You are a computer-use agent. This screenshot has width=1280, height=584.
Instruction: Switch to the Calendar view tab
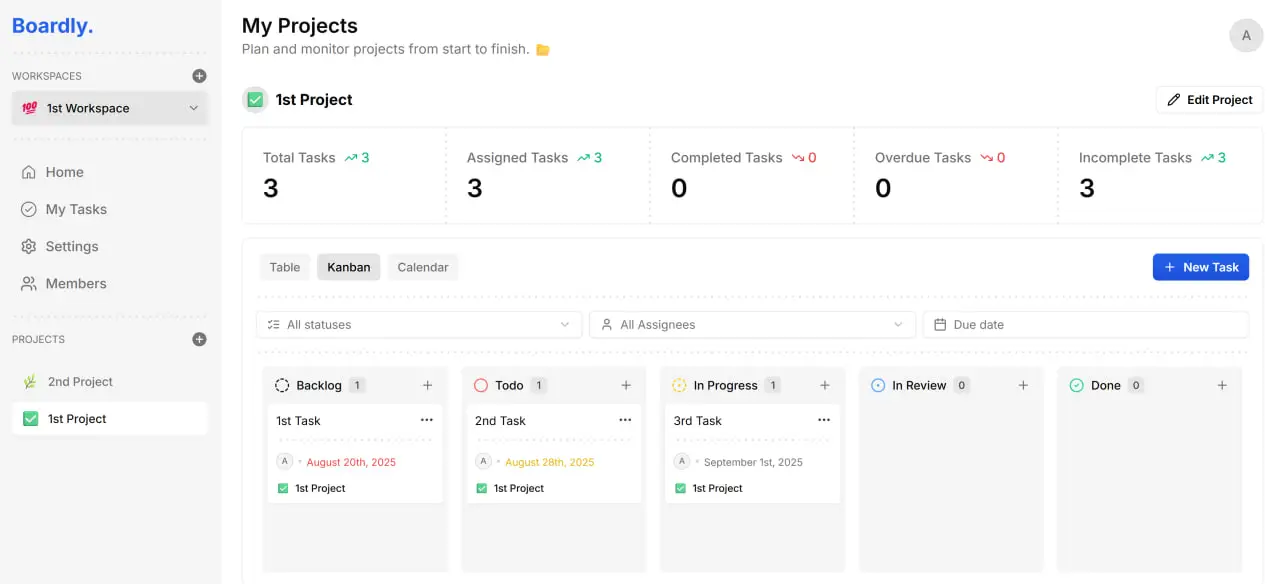coord(422,267)
